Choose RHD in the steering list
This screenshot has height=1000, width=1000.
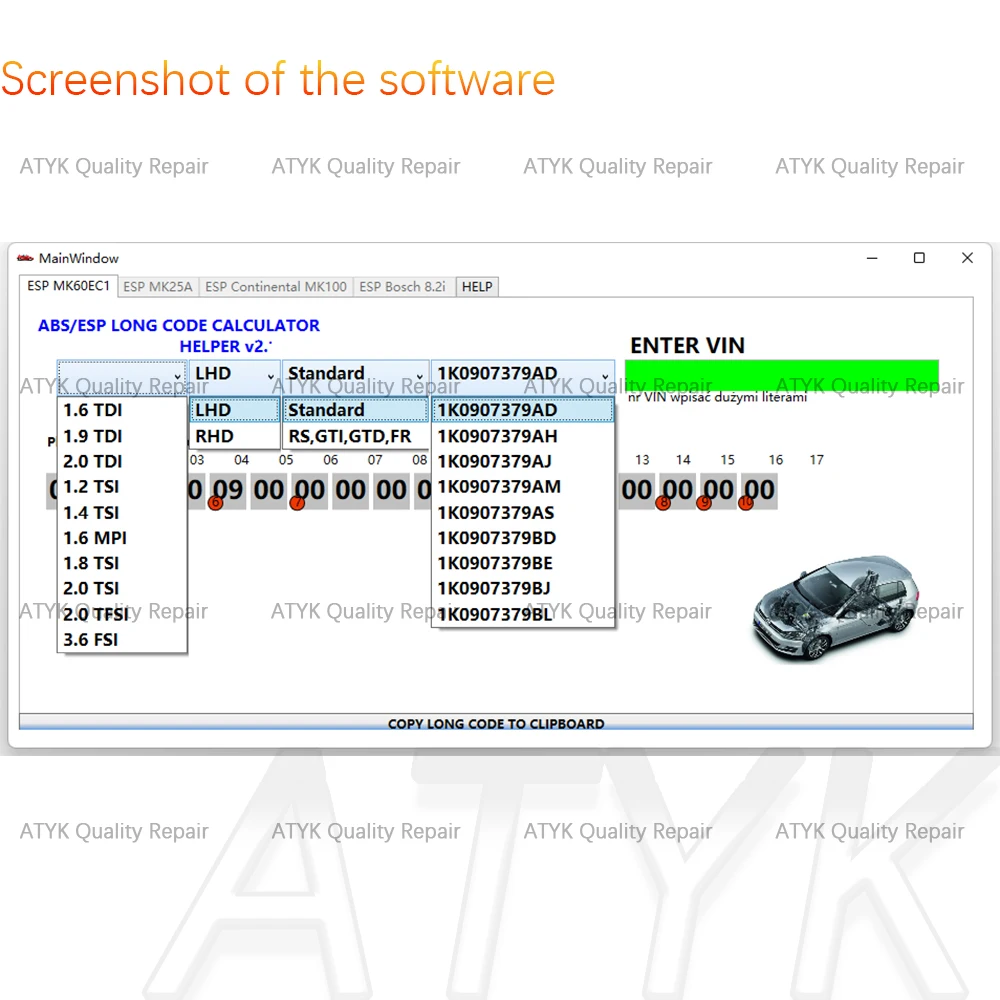[235, 436]
